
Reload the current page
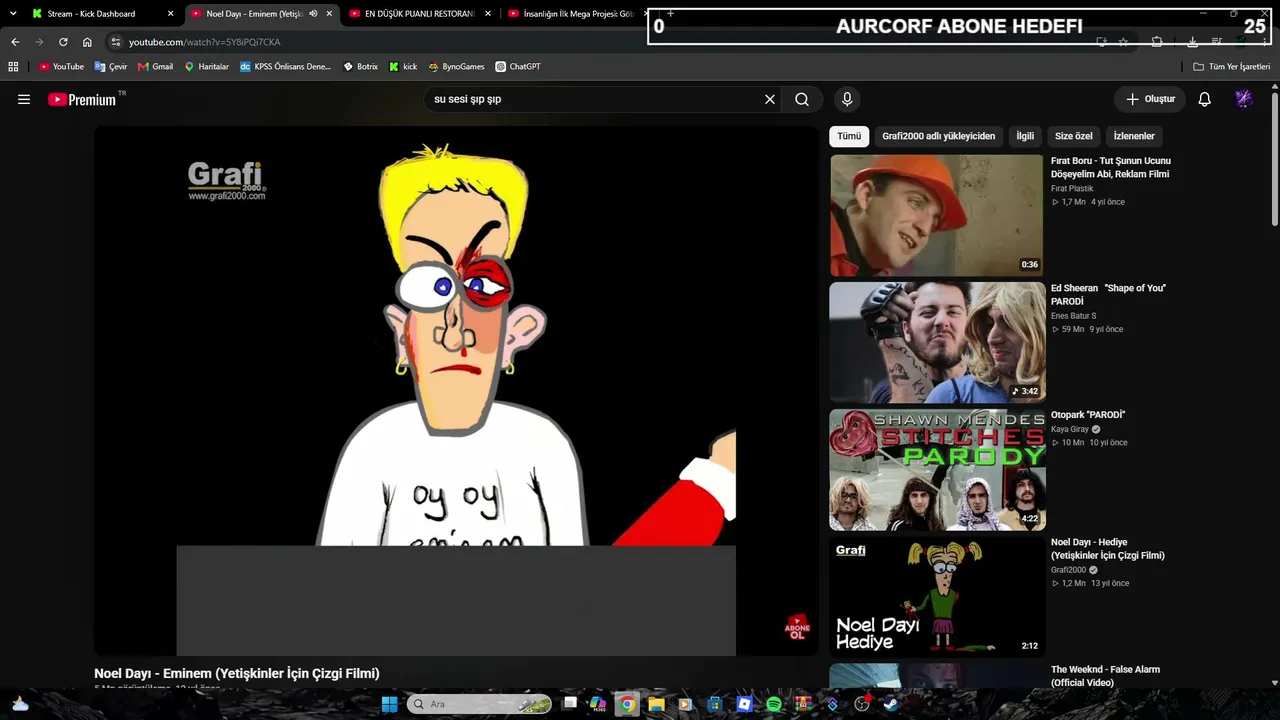click(x=63, y=42)
